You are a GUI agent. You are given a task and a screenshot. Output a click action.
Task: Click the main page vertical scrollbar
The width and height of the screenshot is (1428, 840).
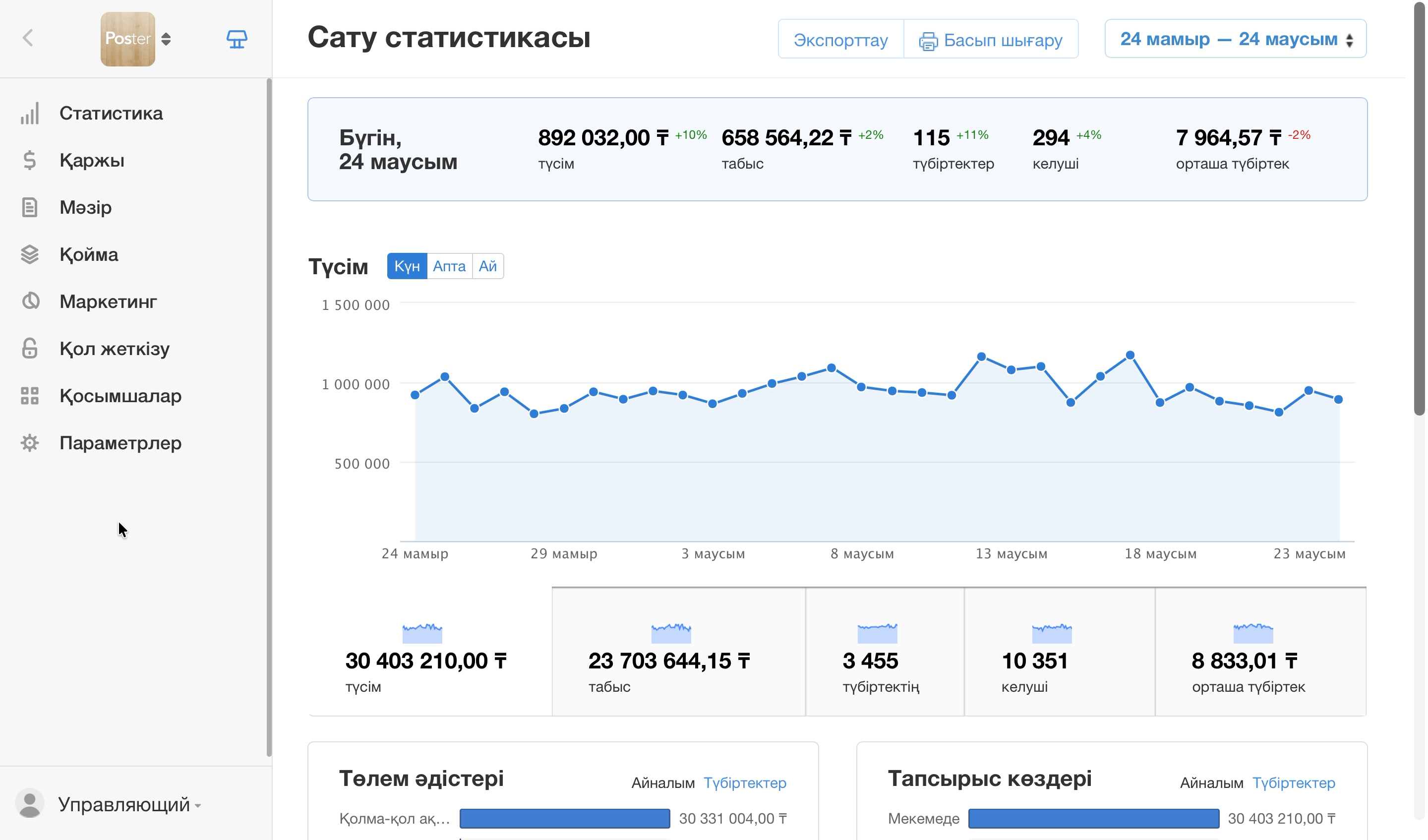click(1420, 210)
